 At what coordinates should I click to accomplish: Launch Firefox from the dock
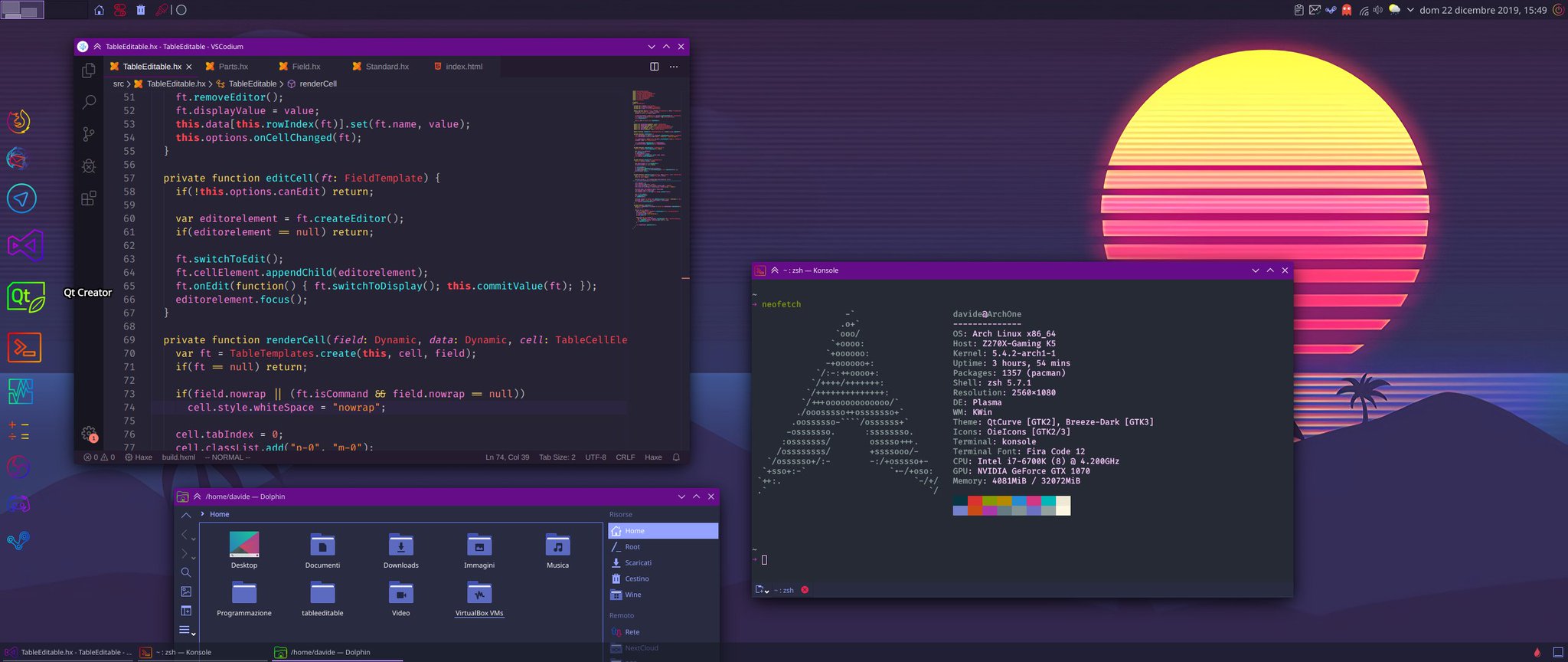coord(19,120)
